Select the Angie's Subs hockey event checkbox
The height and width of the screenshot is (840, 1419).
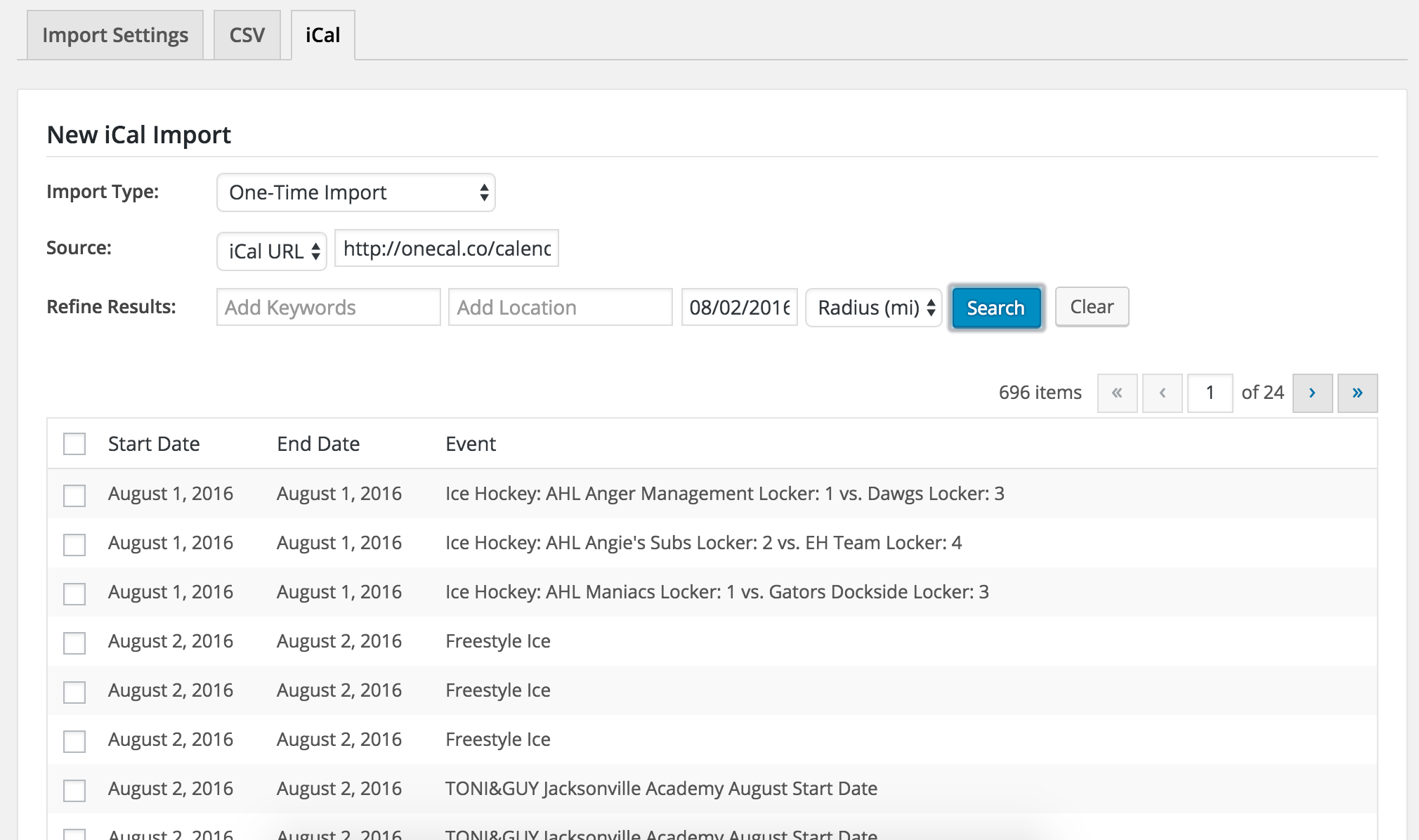[74, 544]
